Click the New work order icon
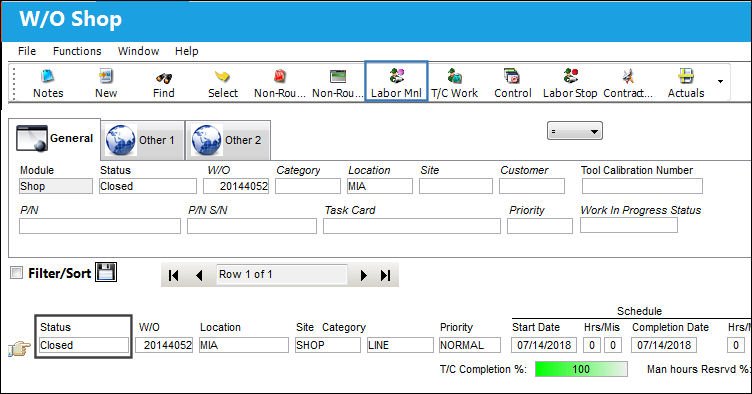752x394 pixels. point(106,83)
